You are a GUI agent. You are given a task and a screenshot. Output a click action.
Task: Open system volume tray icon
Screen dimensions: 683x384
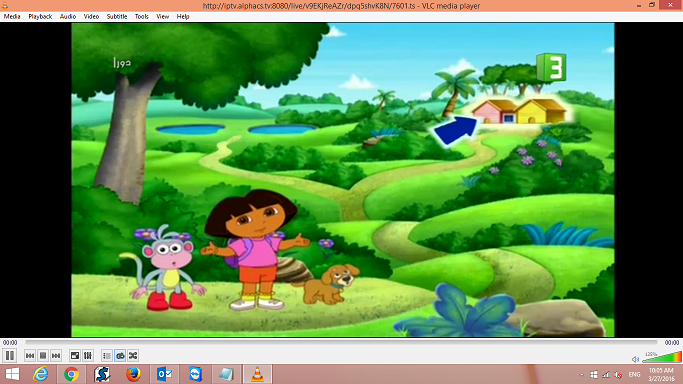618,375
